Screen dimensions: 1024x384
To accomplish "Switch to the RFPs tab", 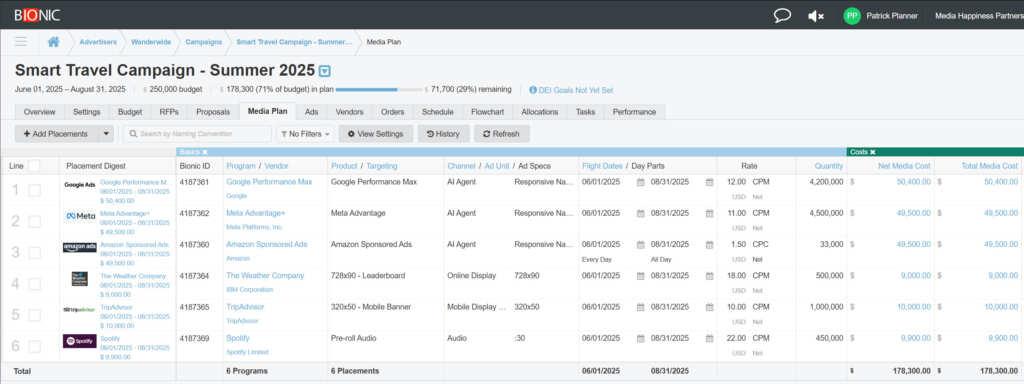I will point(168,112).
